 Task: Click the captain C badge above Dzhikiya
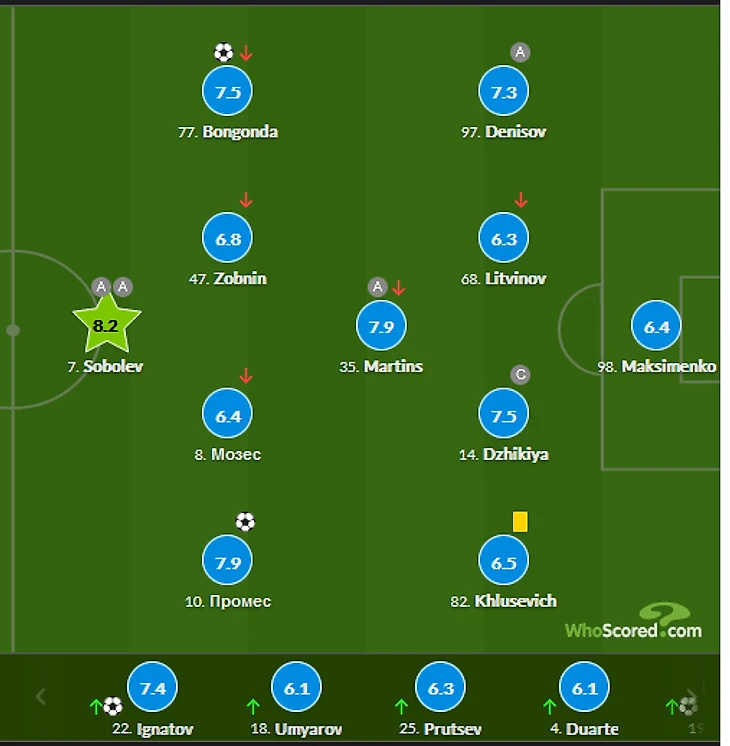coord(520,375)
